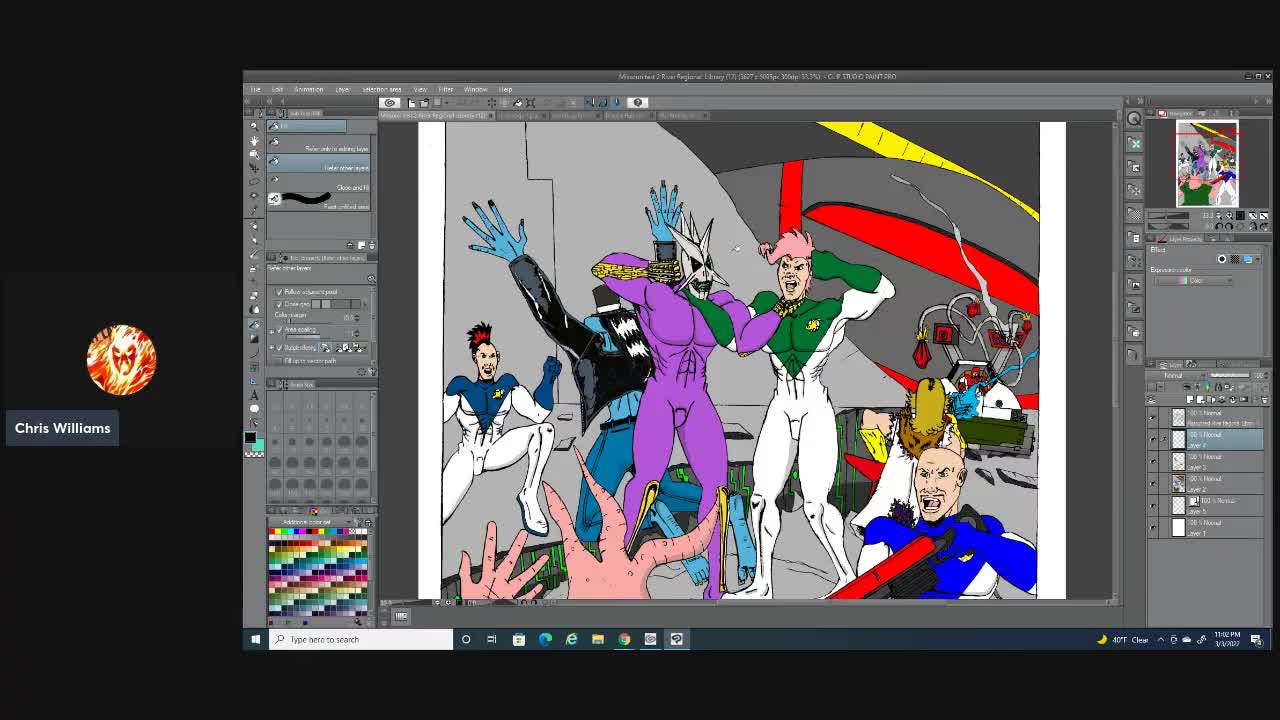Select the Close and fill sub tool
Viewport: 1280px width, 720px height.
tap(320, 185)
